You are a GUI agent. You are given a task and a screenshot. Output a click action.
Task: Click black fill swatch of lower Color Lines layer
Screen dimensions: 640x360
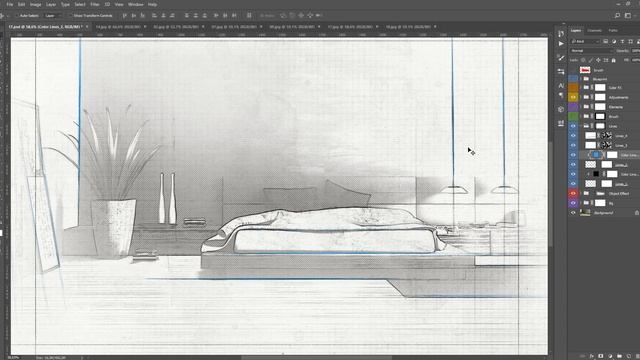click(596, 174)
